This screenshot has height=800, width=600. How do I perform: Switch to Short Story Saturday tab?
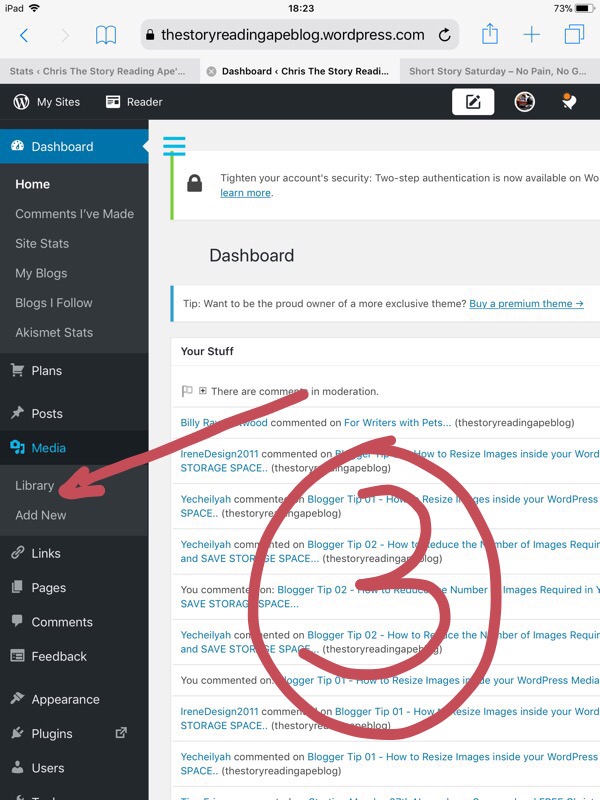tap(498, 71)
